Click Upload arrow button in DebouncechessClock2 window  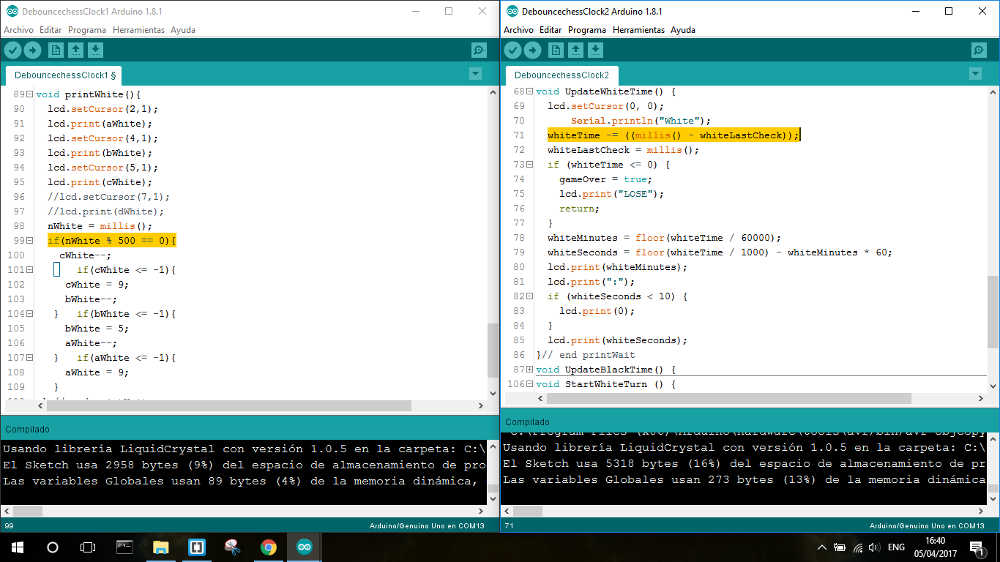pyautogui.click(x=533, y=50)
